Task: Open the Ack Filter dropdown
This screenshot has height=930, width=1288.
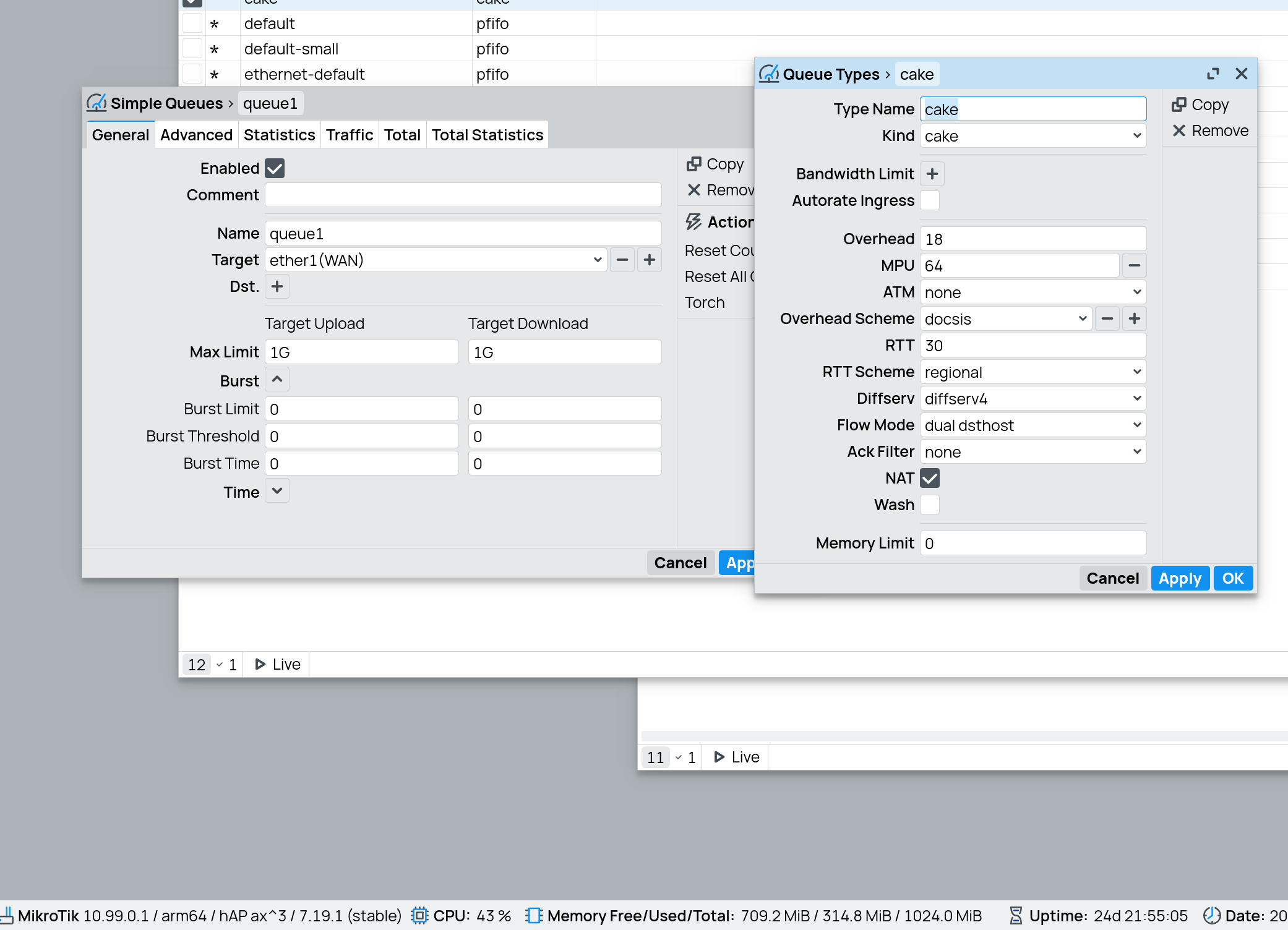Action: [1033, 451]
